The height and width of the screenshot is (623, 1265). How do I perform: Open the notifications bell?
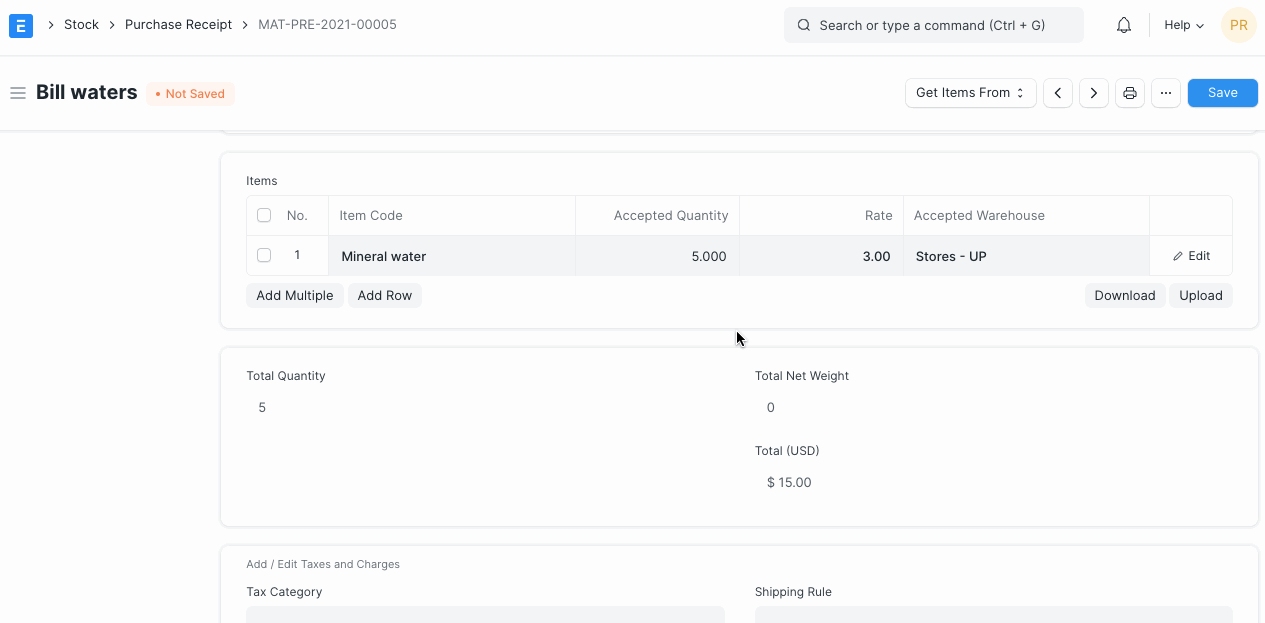point(1123,25)
